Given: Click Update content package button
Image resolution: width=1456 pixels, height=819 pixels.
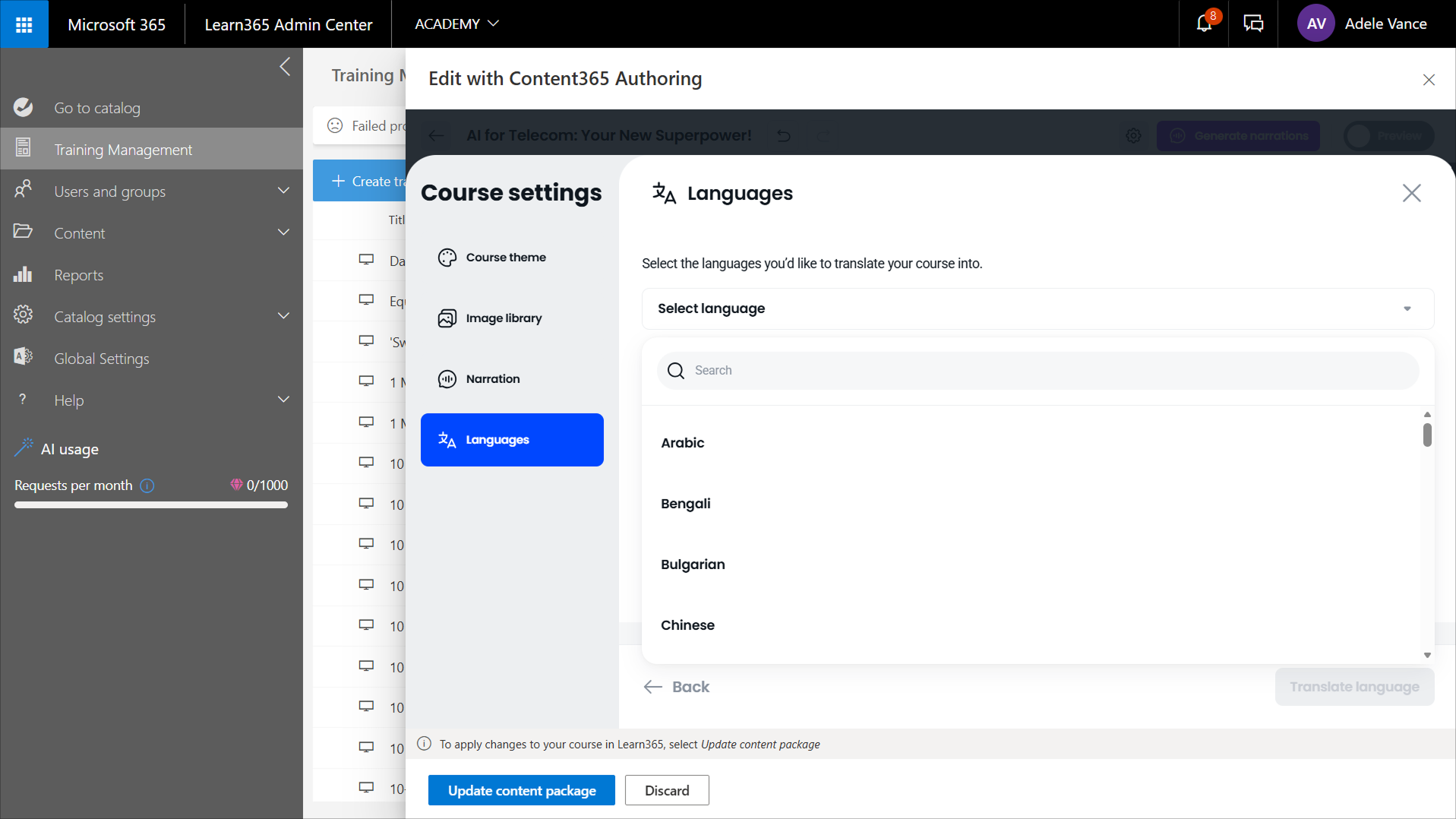Looking at the screenshot, I should (x=521, y=790).
